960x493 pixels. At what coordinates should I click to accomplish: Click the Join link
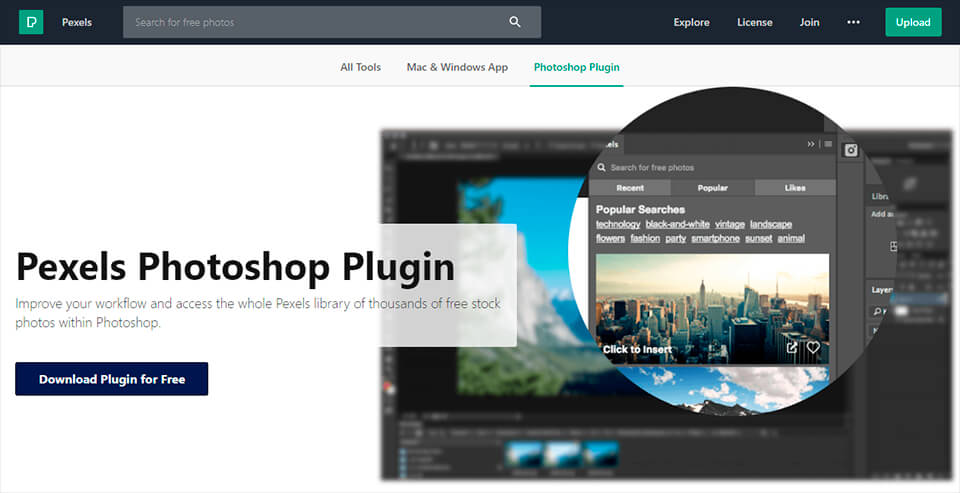[x=809, y=22]
